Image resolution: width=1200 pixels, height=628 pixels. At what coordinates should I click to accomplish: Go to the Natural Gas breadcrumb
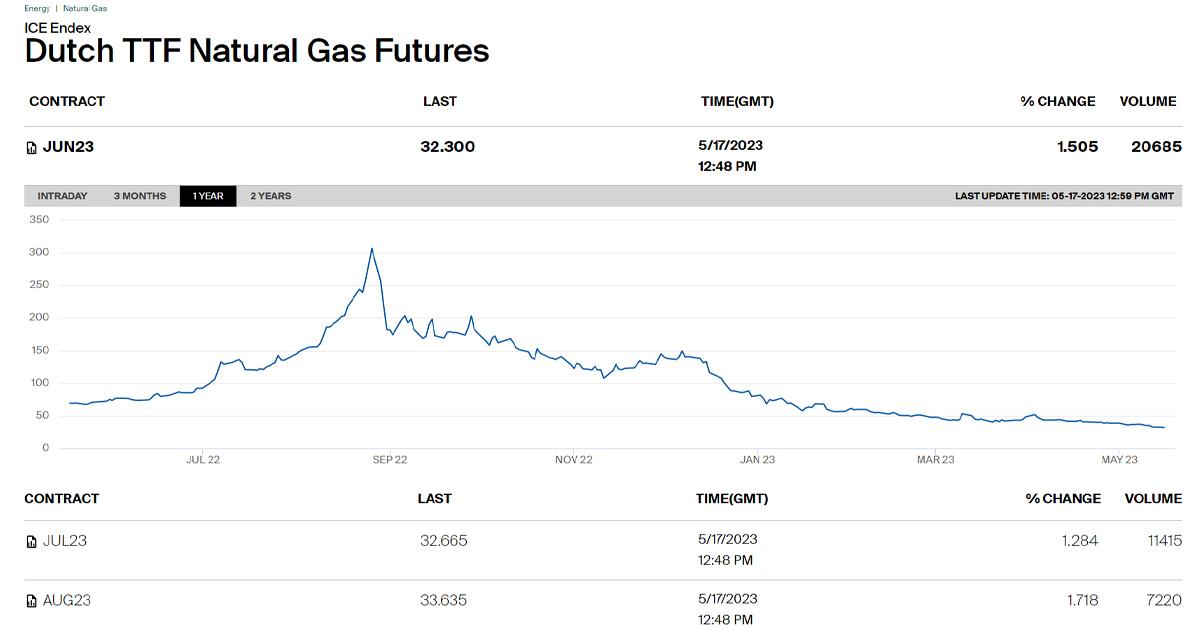(85, 8)
